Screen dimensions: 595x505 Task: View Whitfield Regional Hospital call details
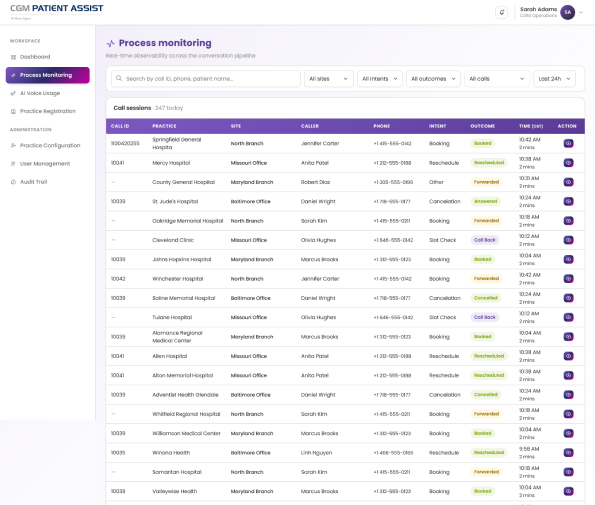point(568,414)
